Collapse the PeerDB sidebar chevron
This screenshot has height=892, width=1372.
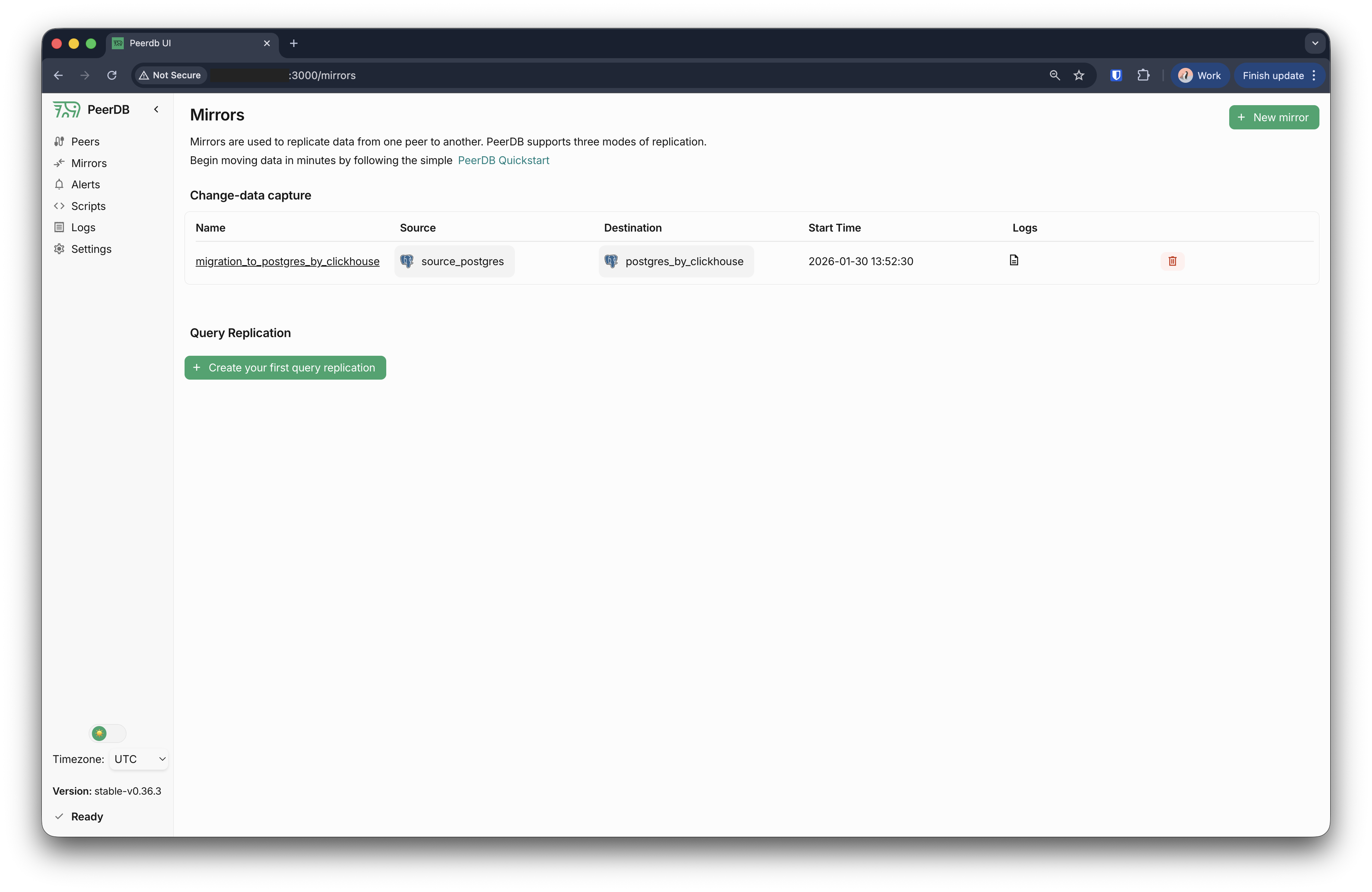156,110
